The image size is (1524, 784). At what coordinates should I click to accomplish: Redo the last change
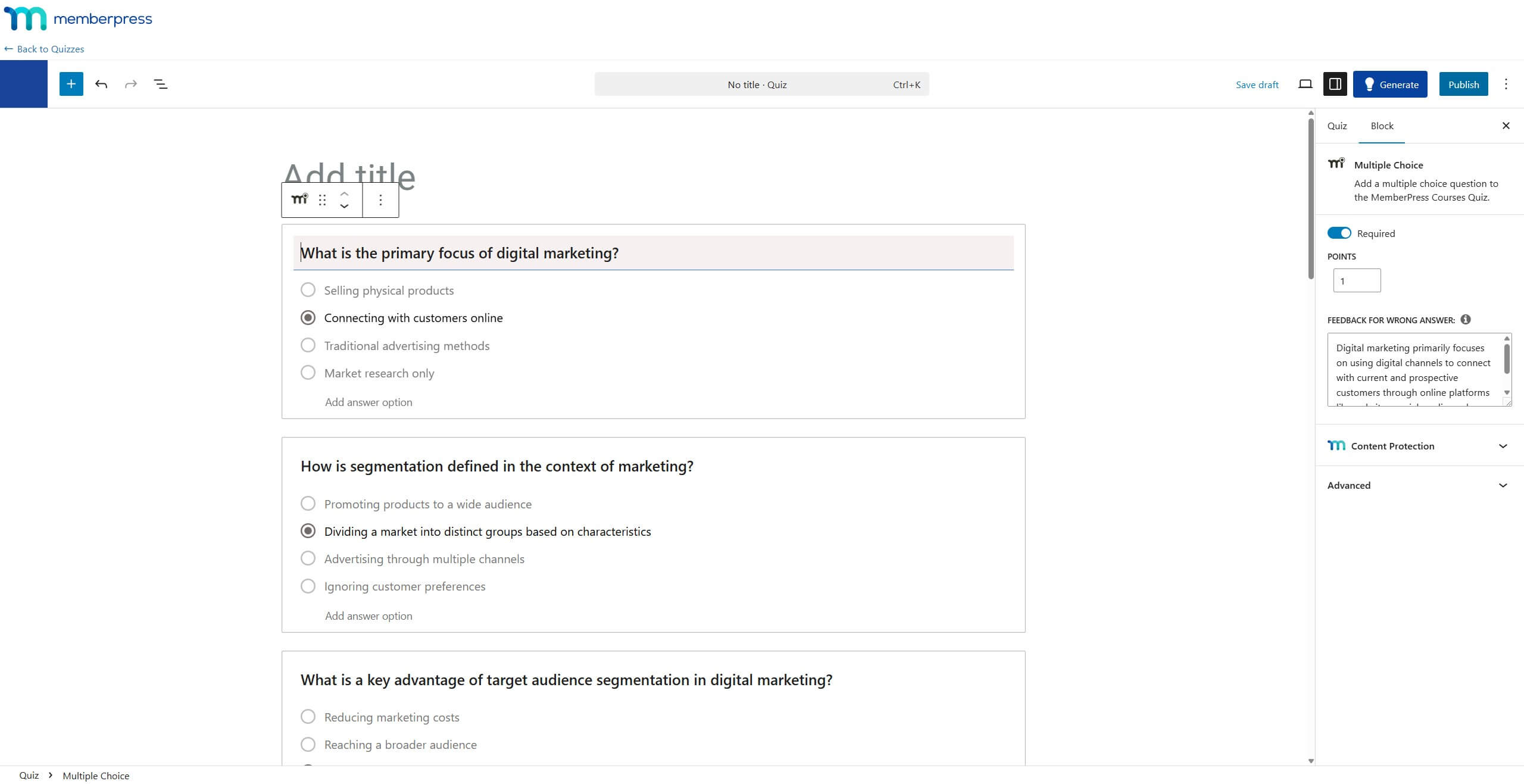click(130, 84)
